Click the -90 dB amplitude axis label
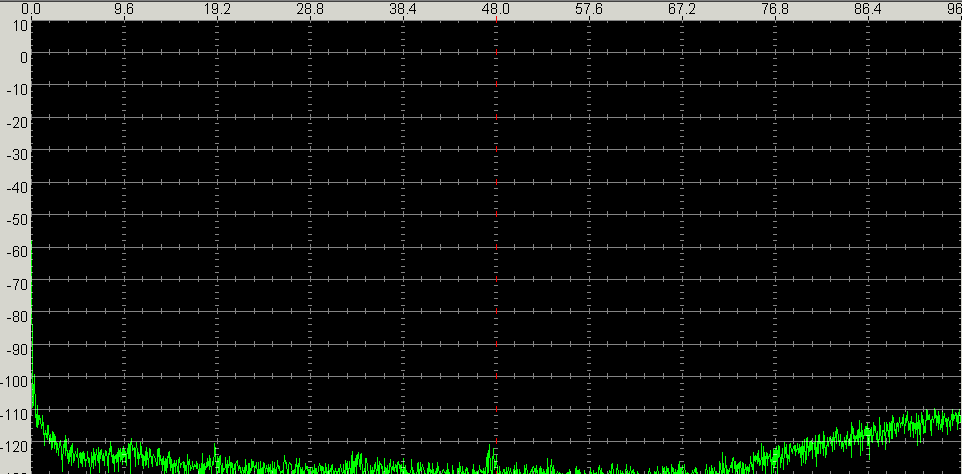Screen dimensions: 962x474 click(x=17, y=352)
